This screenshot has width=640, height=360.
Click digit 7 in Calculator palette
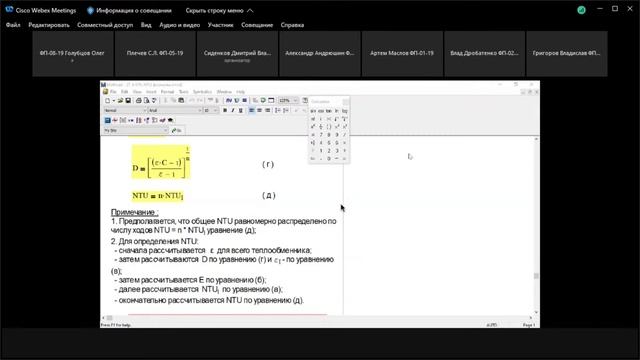coord(321,135)
